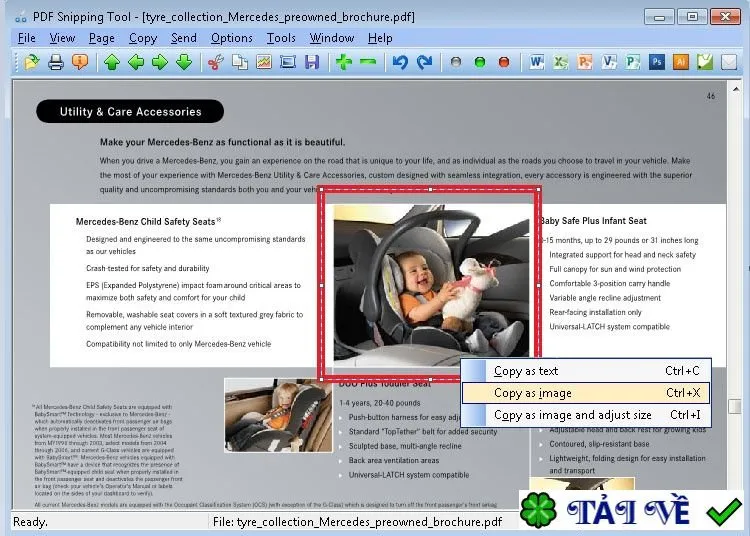Open the Options menu
The width and height of the screenshot is (750, 536).
tap(232, 38)
